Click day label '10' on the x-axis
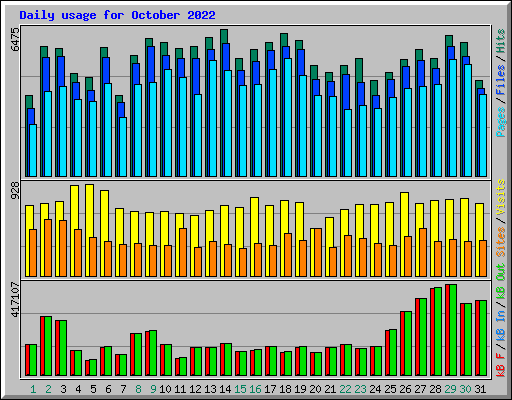Screen dimensions: 512x400 pos(165,389)
